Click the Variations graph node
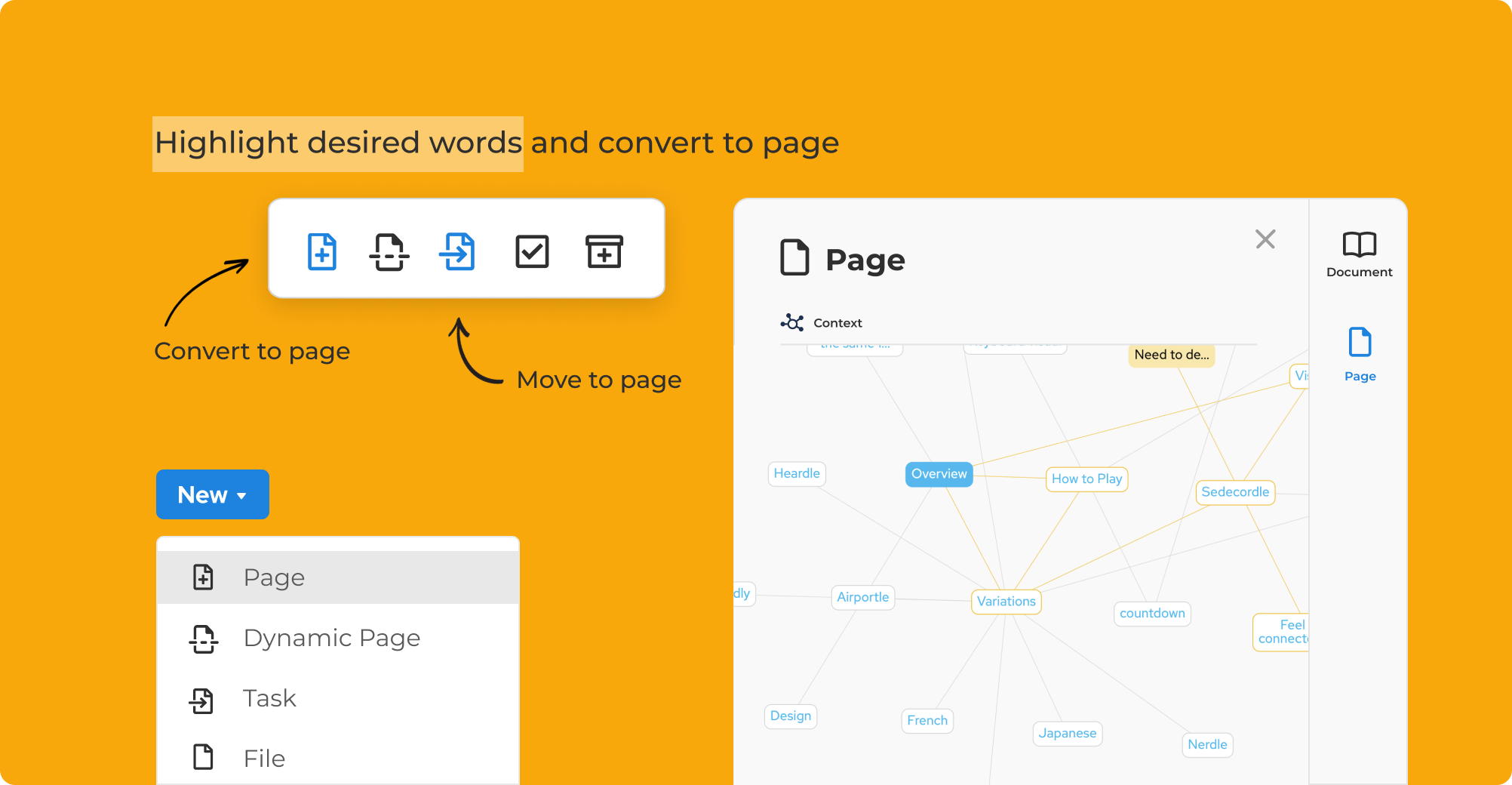The height and width of the screenshot is (785, 1512). 1006,601
